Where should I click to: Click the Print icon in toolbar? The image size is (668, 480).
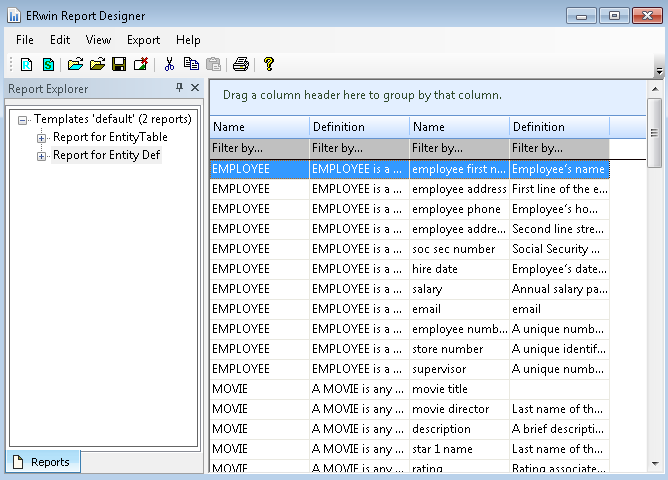[241, 64]
